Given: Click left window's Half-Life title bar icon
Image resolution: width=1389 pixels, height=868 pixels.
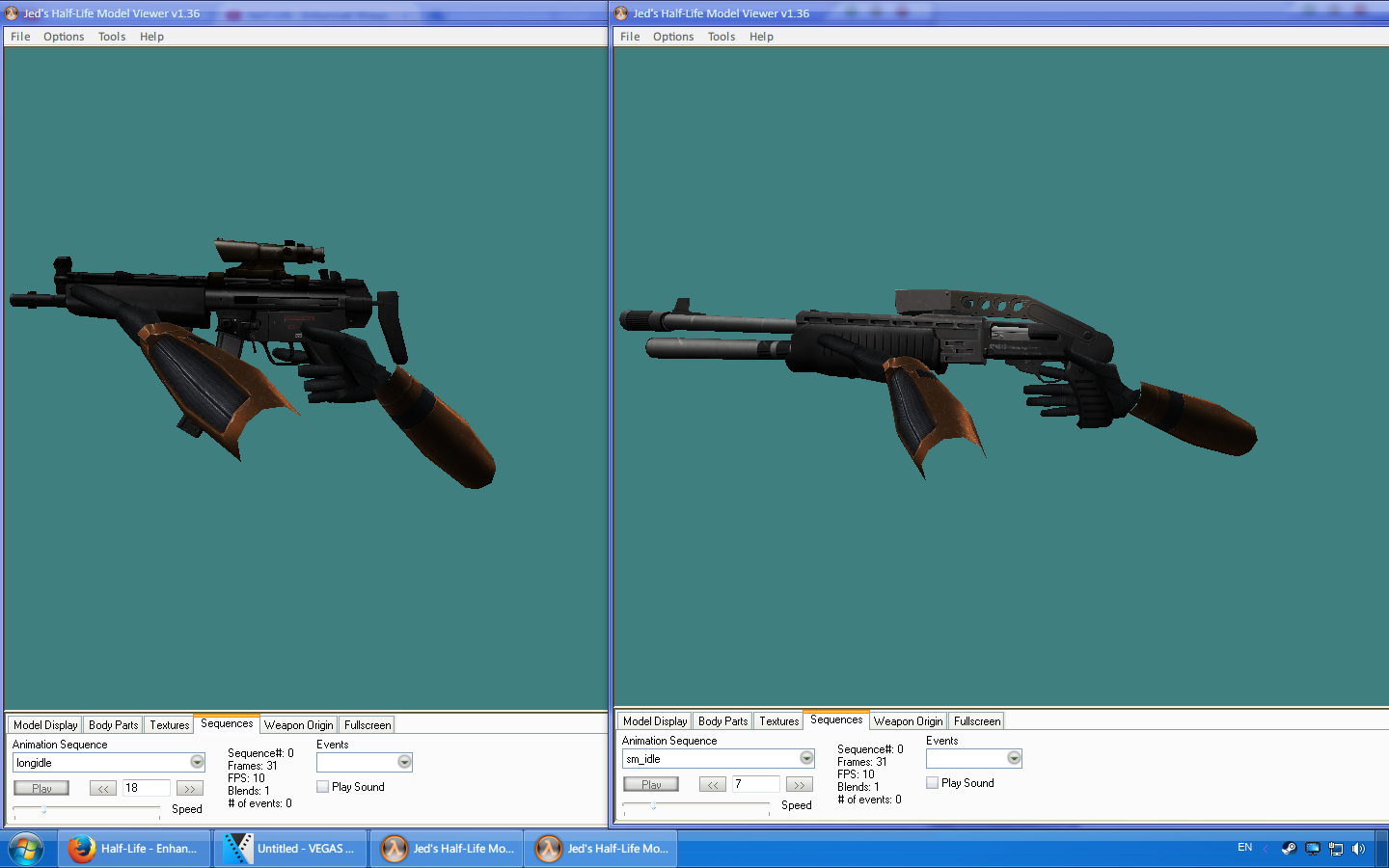Looking at the screenshot, I should (13, 14).
